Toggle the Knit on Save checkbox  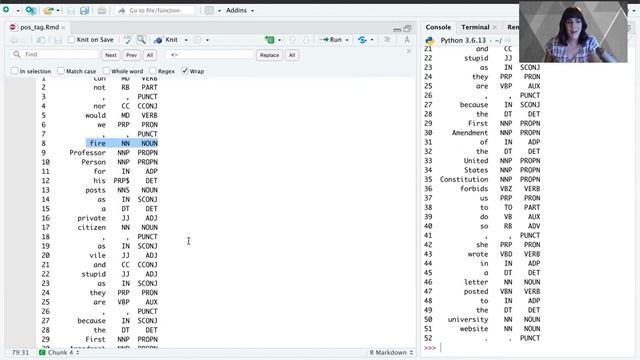pyautogui.click(x=71, y=40)
